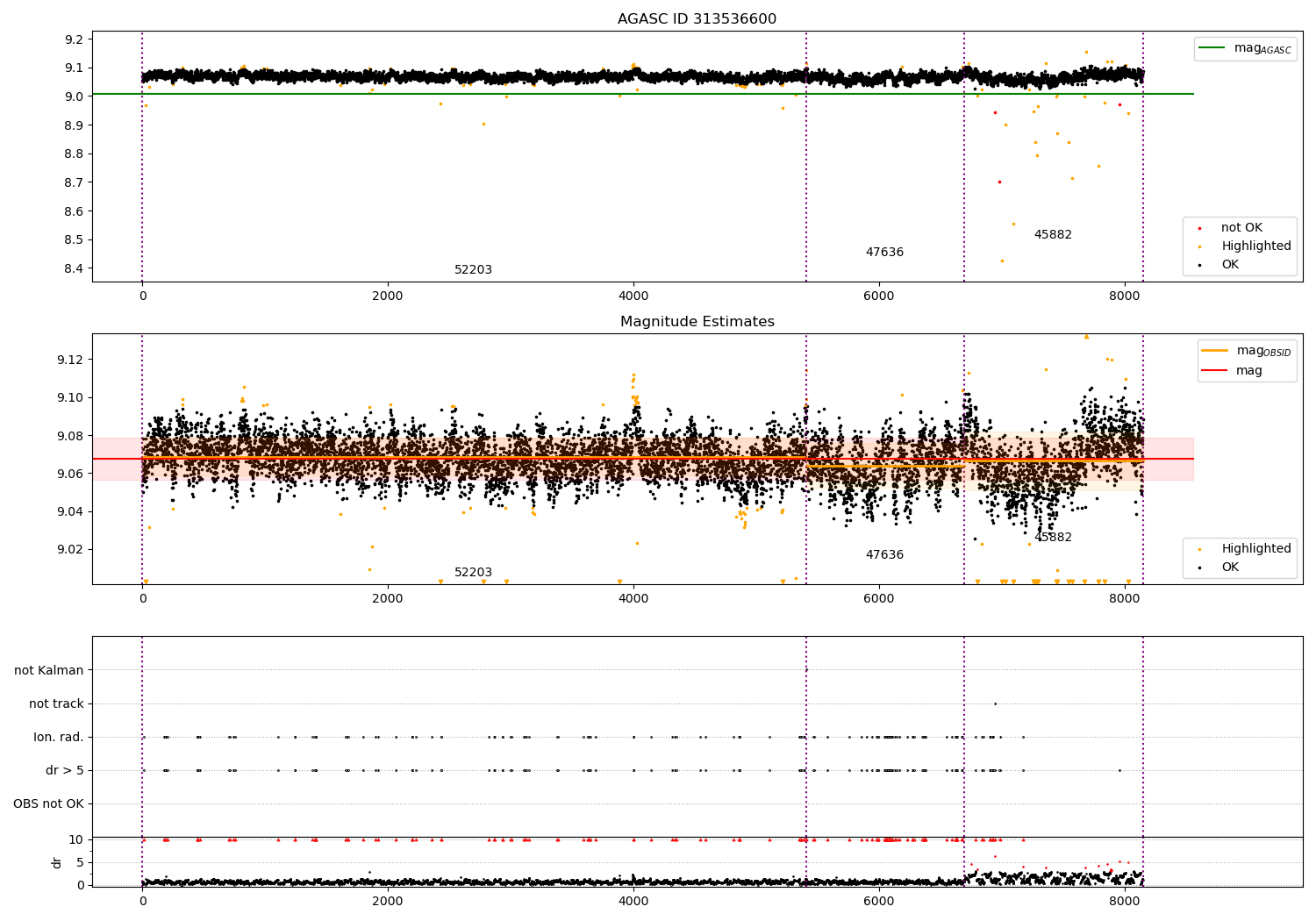Image resolution: width=1316 pixels, height=921 pixels.
Task: Click the rotated 'dr' y-axis label
Action: pos(57,862)
